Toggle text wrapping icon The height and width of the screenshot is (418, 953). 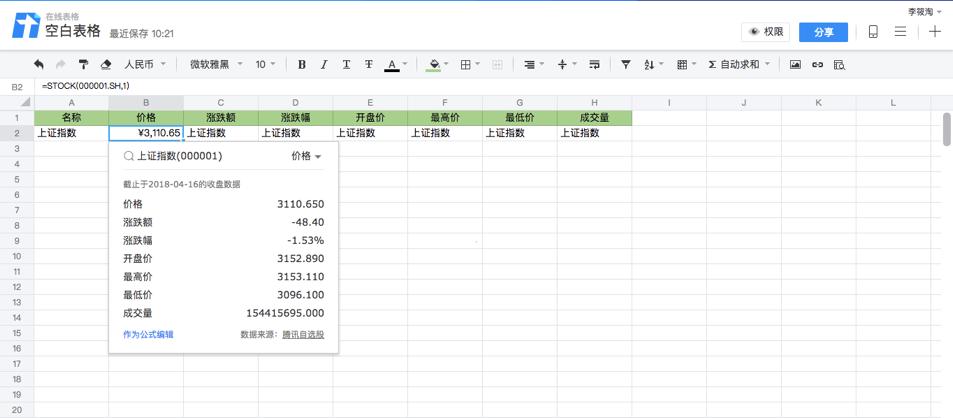(594, 64)
